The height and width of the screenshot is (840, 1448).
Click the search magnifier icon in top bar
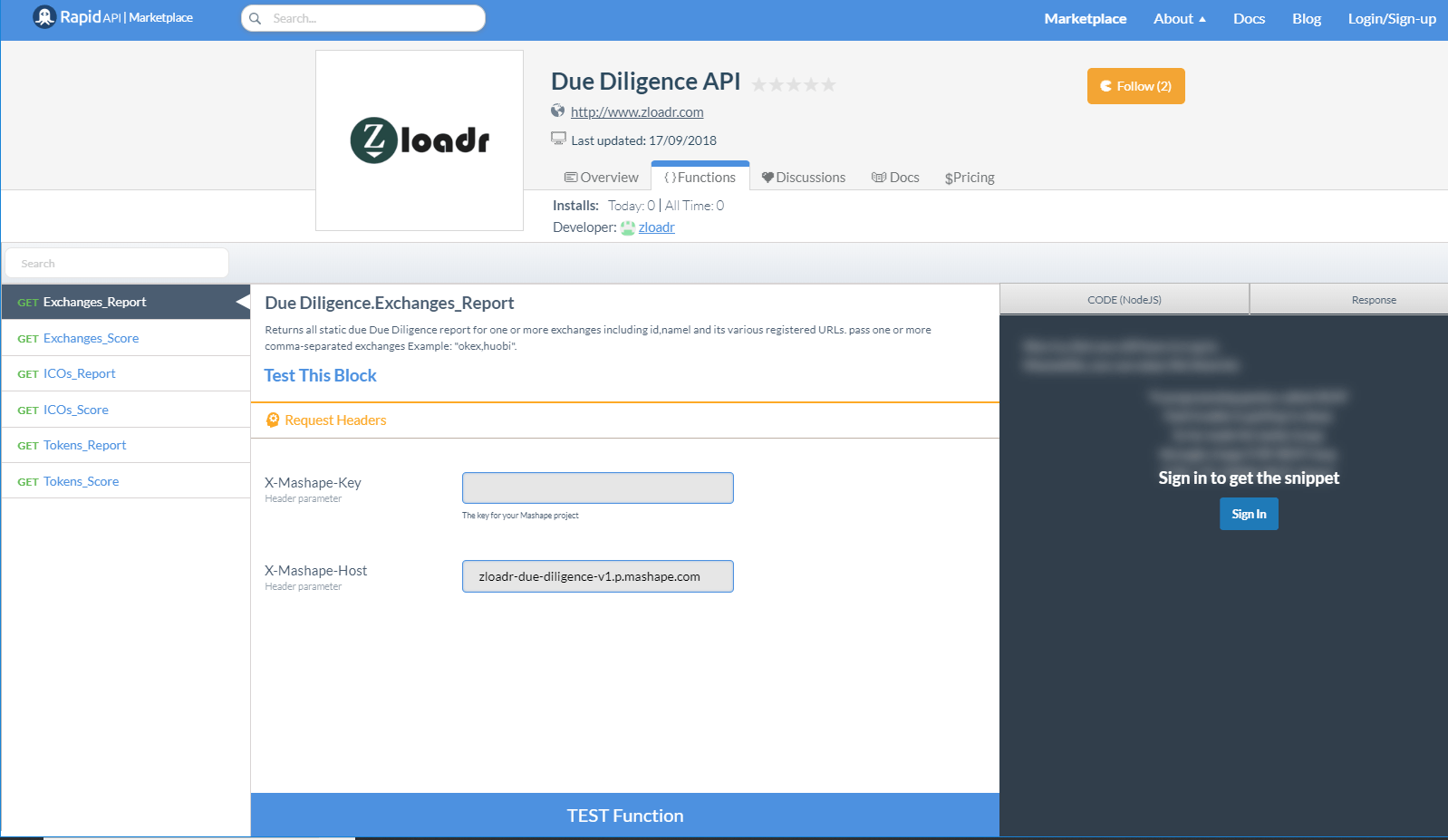coord(256,18)
